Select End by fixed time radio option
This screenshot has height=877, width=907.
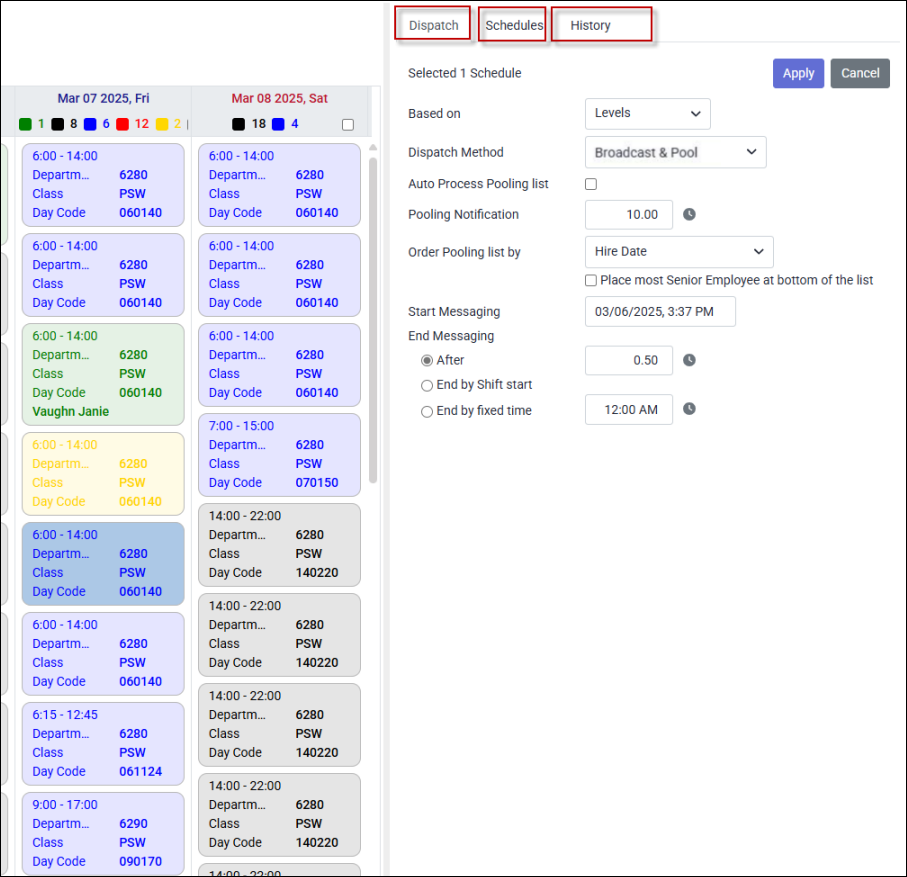427,411
